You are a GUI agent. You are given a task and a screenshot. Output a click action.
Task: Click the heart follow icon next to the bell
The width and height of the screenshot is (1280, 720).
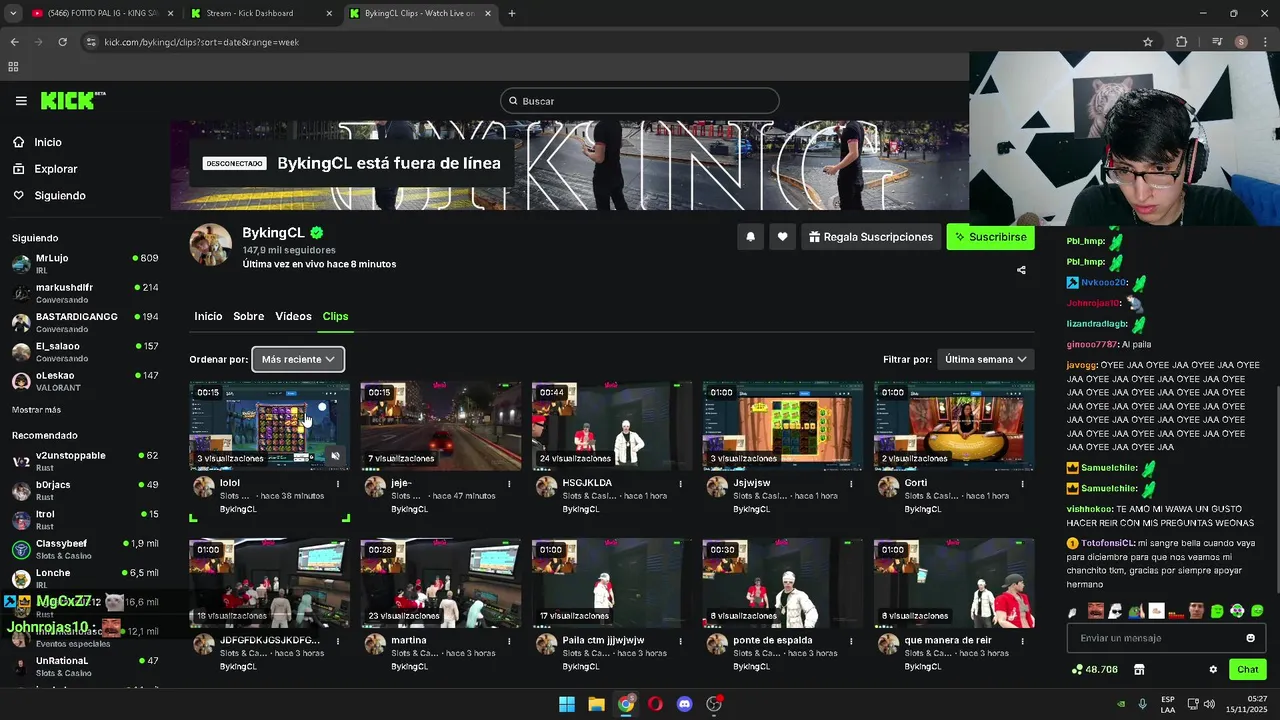click(x=782, y=237)
